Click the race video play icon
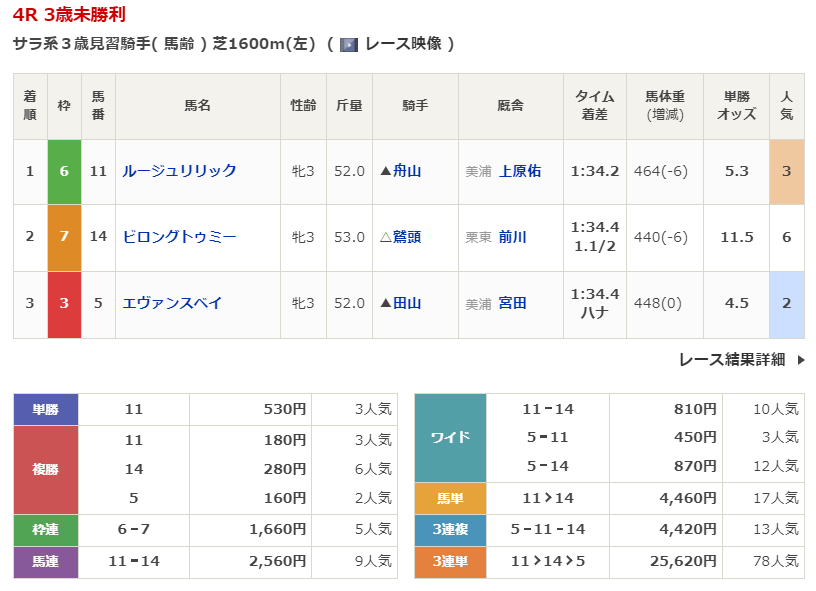The image size is (816, 591). pyautogui.click(x=349, y=44)
